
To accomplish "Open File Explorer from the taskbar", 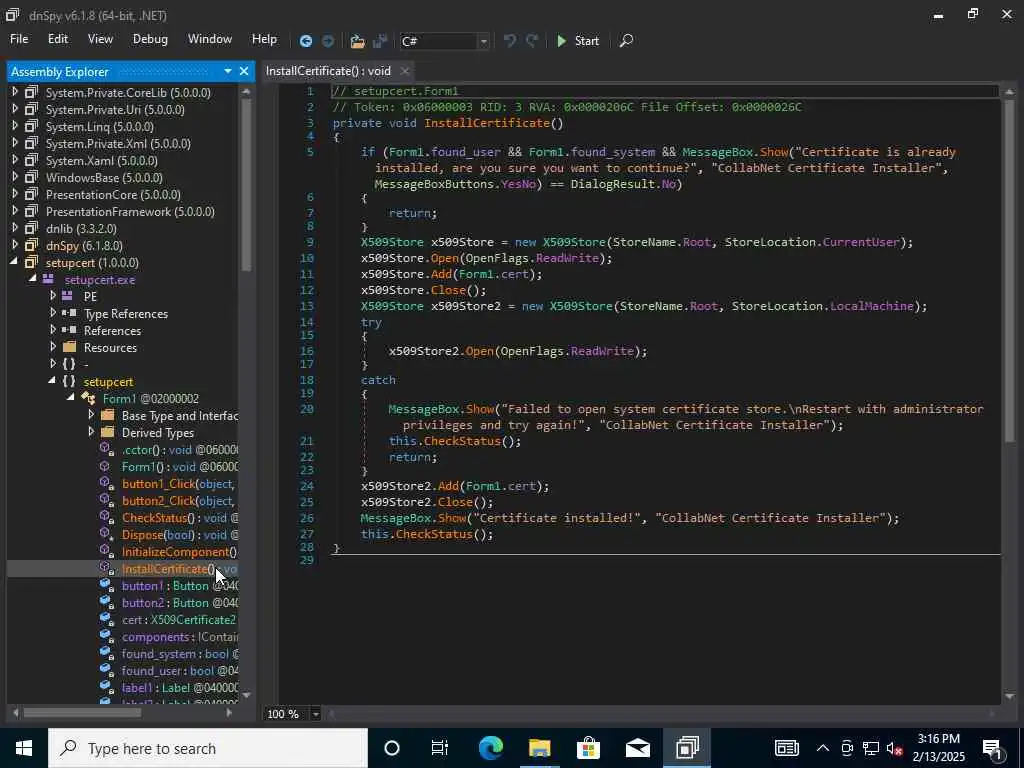I will click(539, 748).
